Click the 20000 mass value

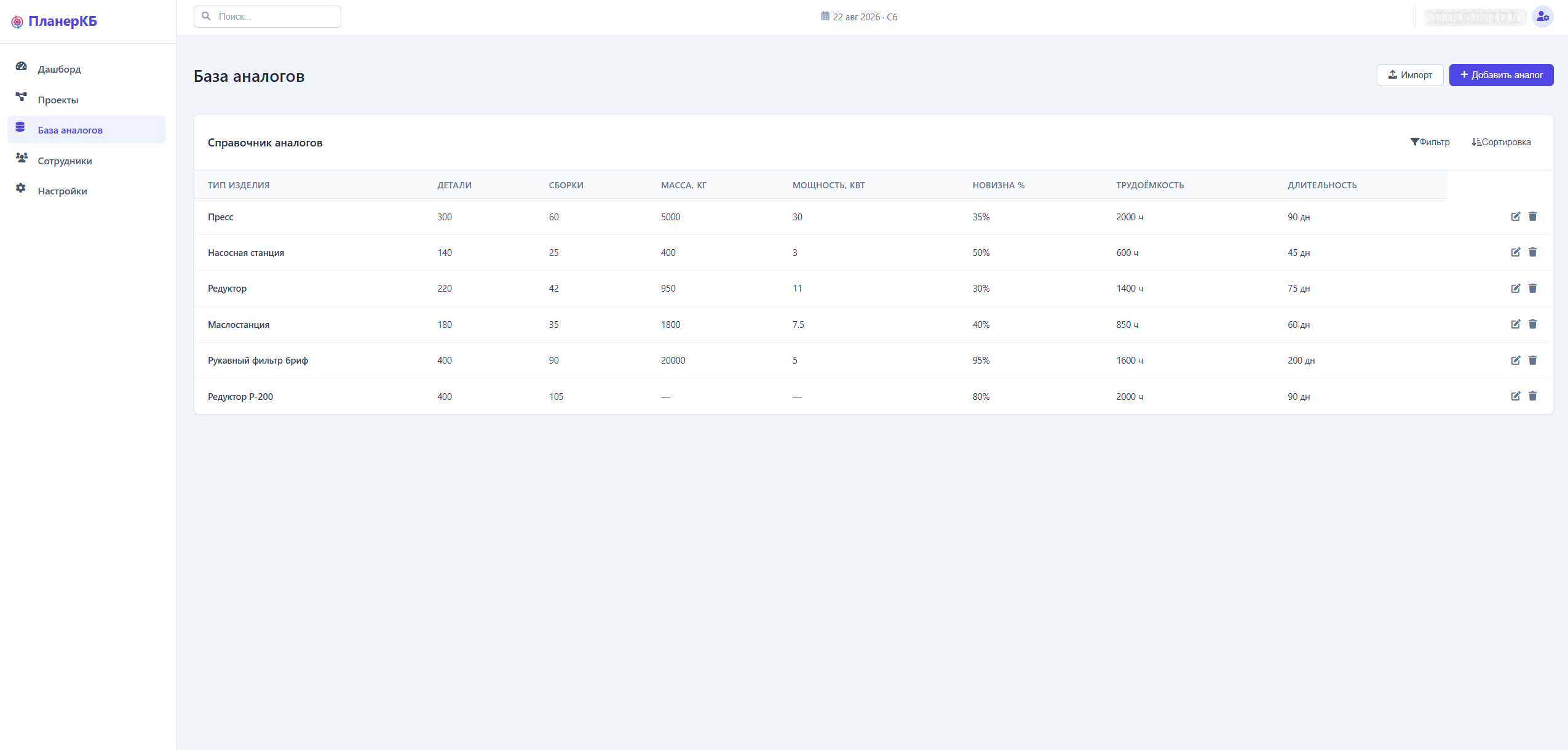coord(673,361)
